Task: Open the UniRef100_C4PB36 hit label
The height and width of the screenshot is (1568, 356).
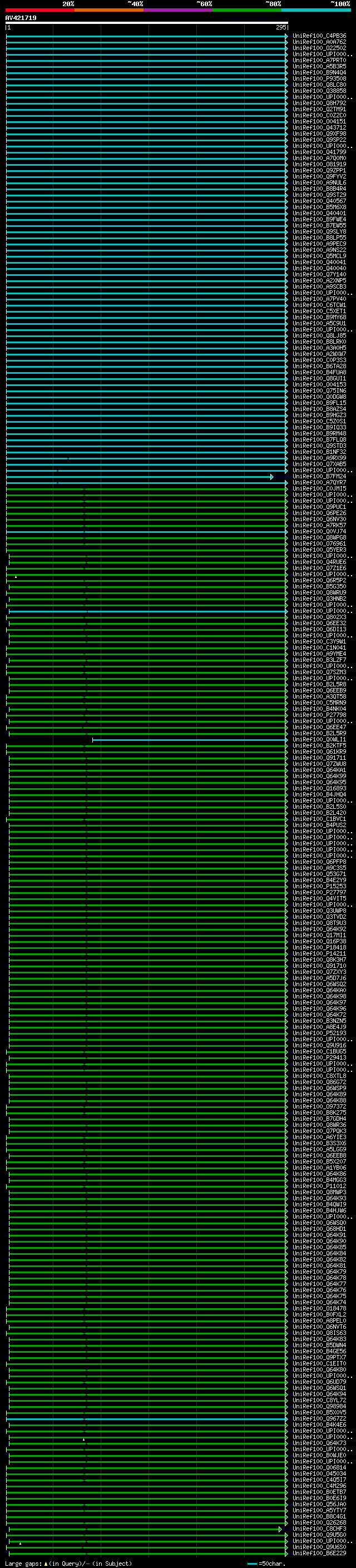Action: [319, 36]
